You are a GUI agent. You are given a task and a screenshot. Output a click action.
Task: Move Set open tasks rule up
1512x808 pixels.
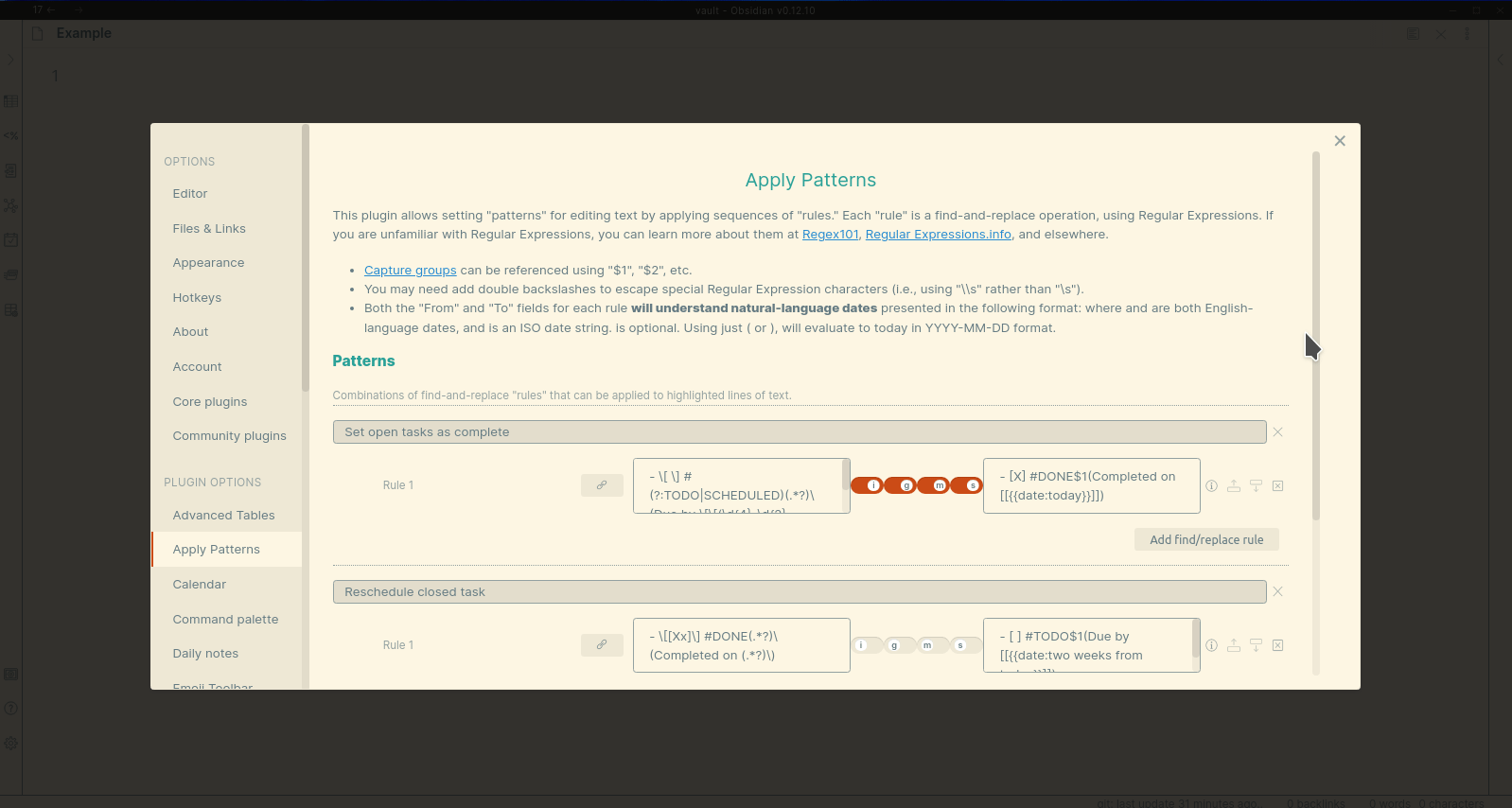point(1234,485)
